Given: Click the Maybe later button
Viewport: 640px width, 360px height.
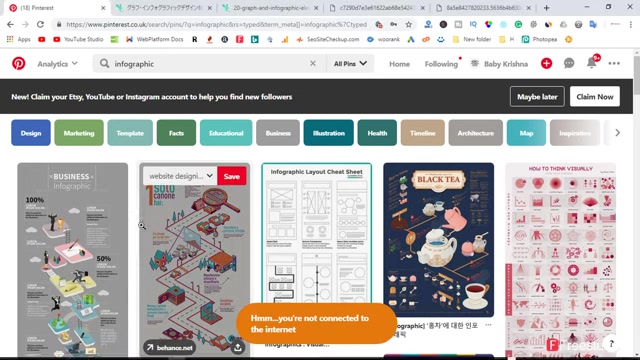Looking at the screenshot, I should pos(537,97).
